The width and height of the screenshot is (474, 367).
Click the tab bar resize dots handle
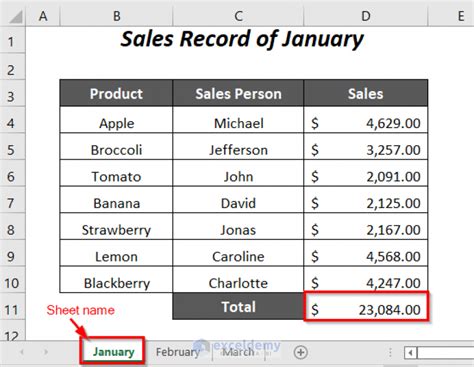390,352
